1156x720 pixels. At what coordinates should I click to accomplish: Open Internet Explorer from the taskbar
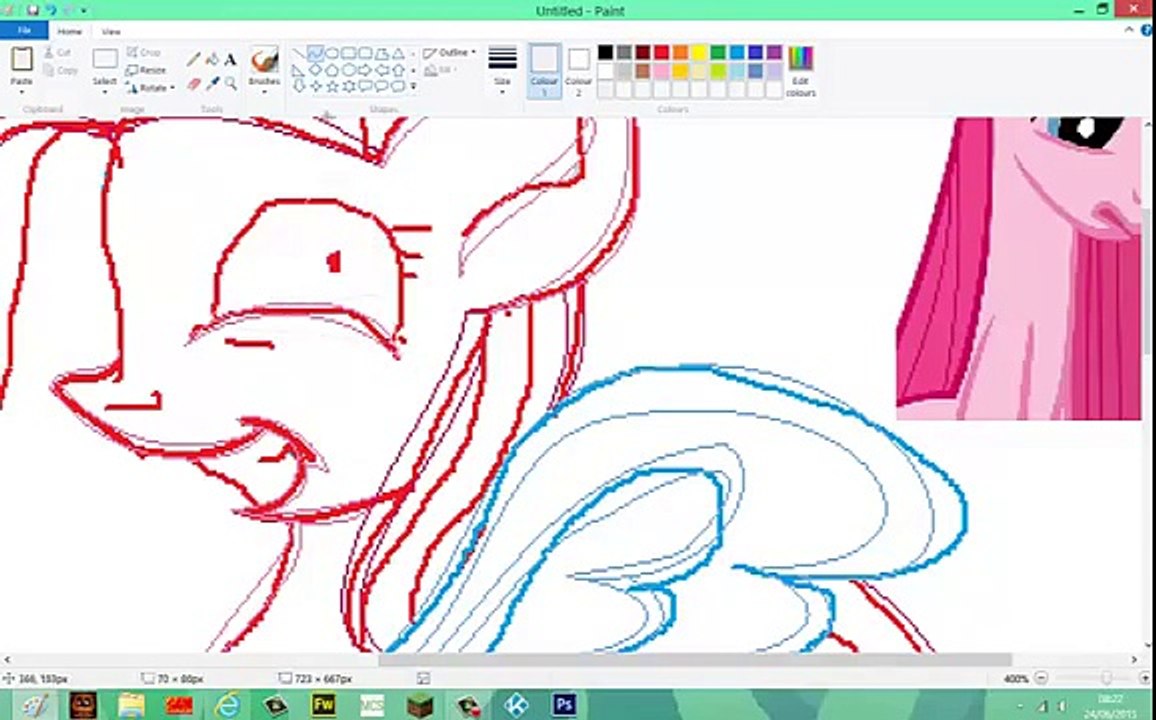228,705
